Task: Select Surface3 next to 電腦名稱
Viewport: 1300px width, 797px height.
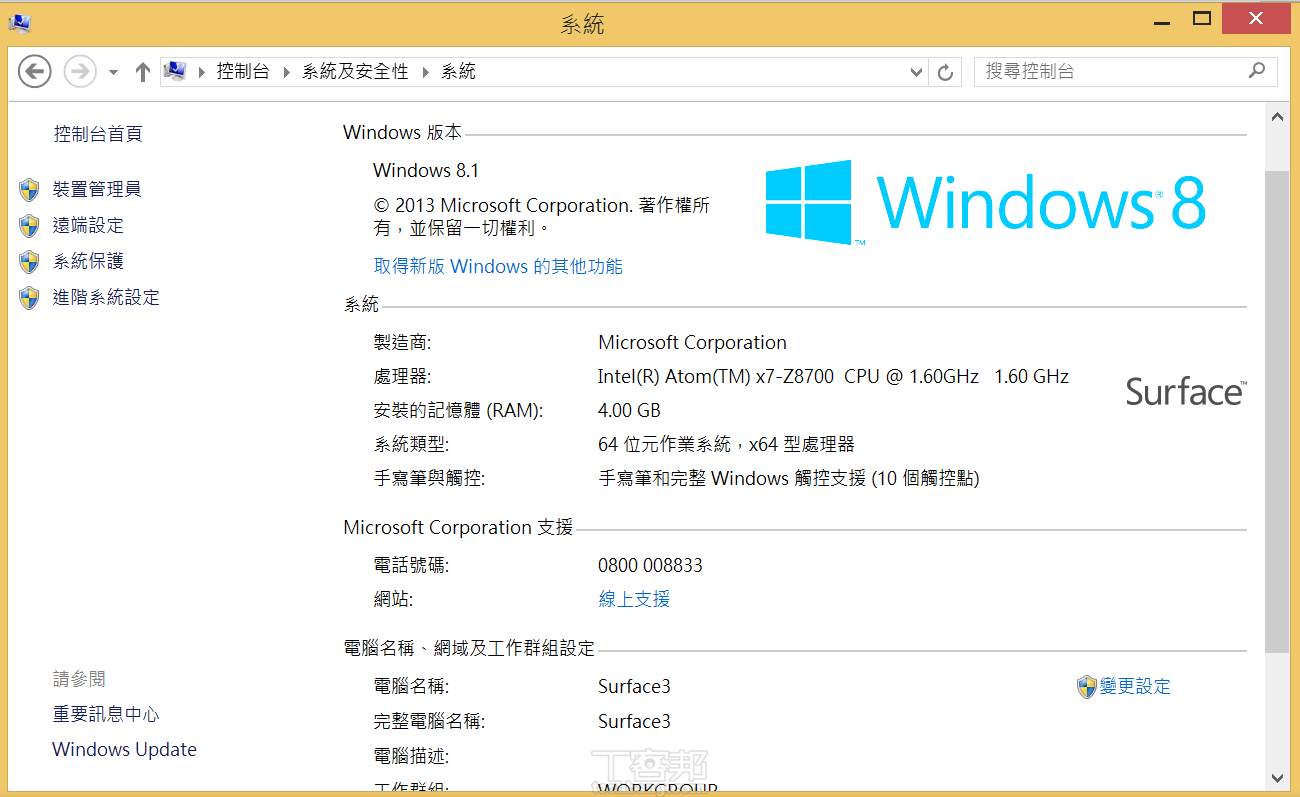Action: [634, 686]
